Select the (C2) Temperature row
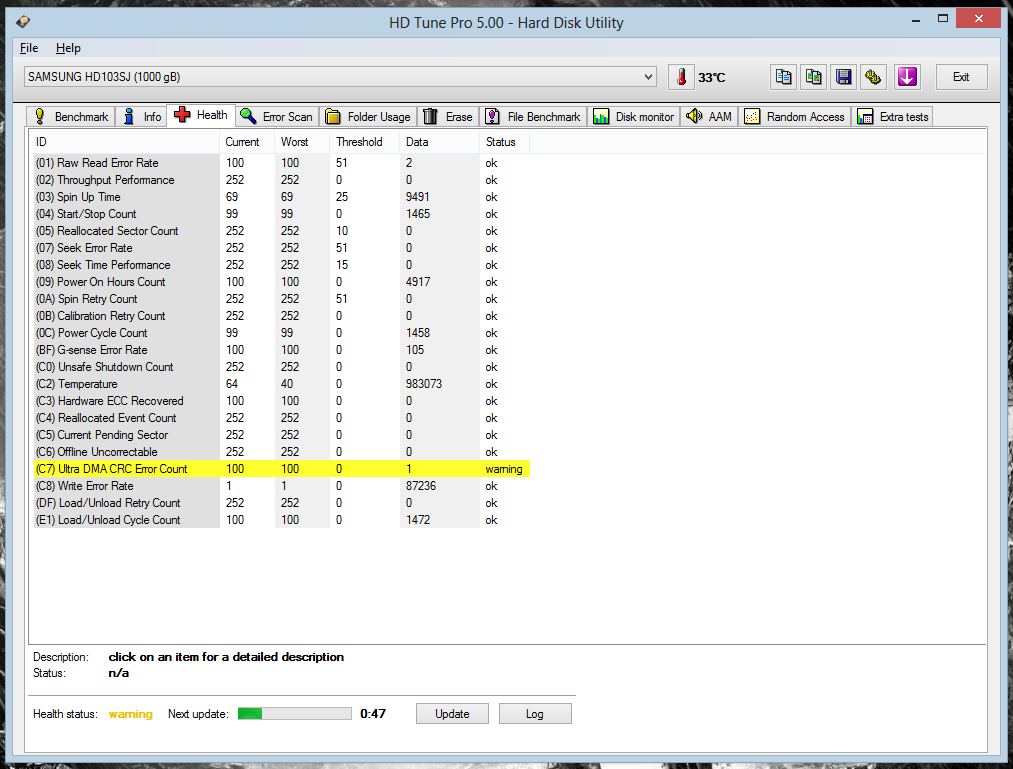This screenshot has width=1013, height=769. pyautogui.click(x=282, y=384)
